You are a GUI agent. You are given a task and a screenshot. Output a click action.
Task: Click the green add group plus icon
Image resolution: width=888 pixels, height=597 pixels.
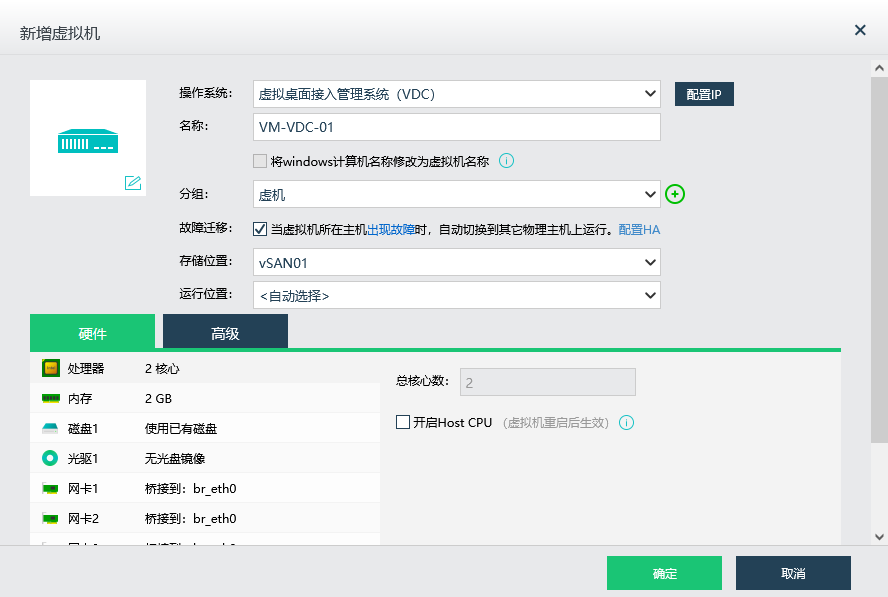click(675, 194)
